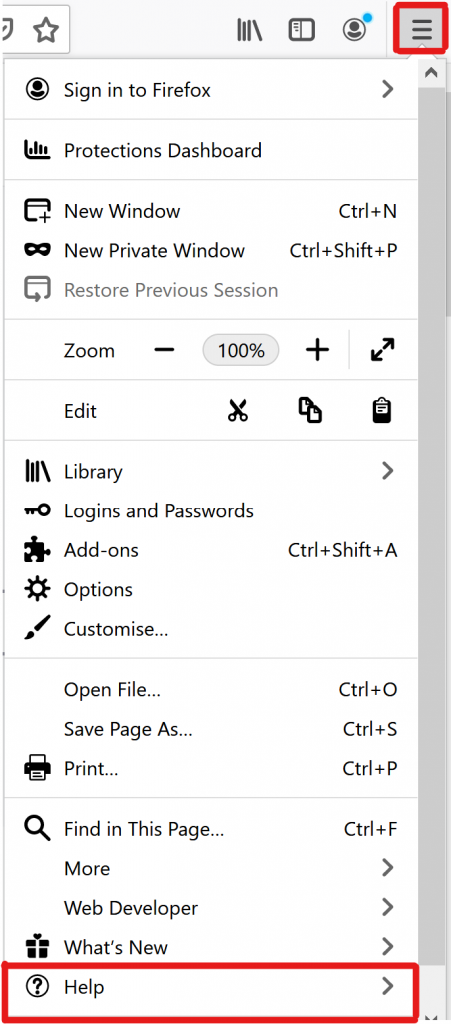Click the Cut scissors icon
Screen dimensions: 451x1024
(238, 411)
